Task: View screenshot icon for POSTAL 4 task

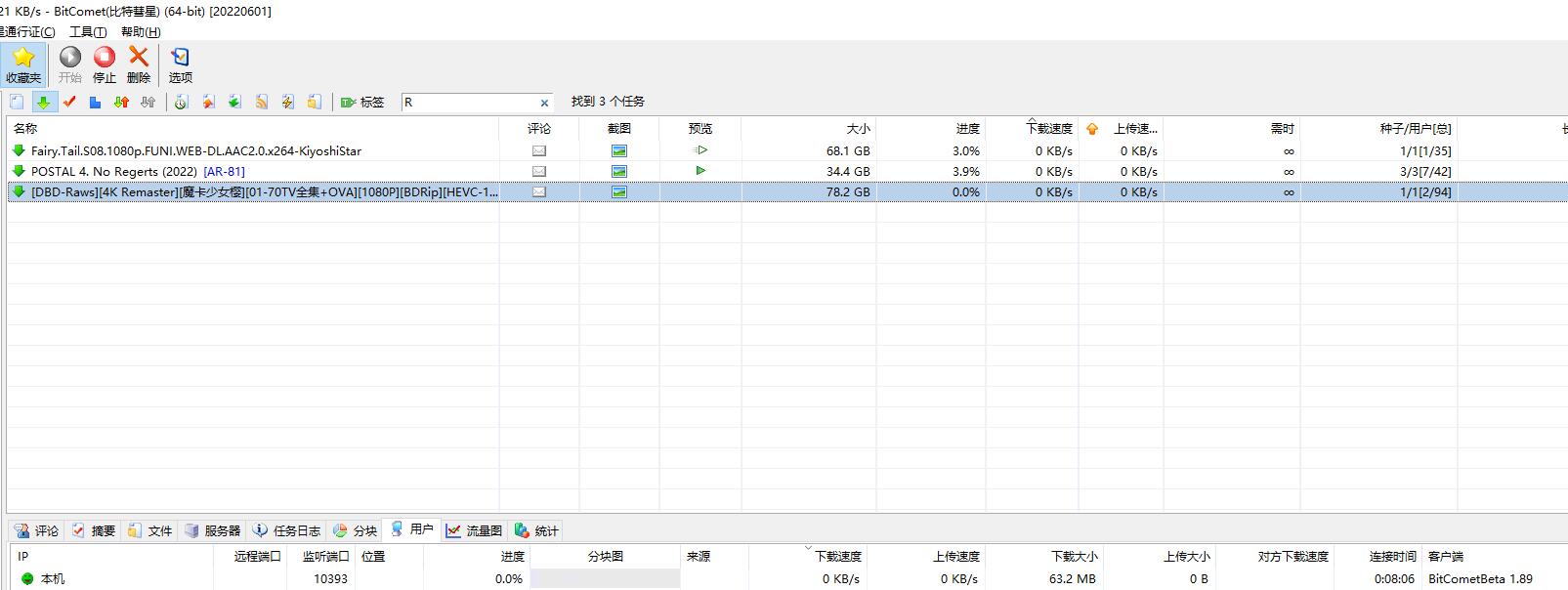Action: 618,171
